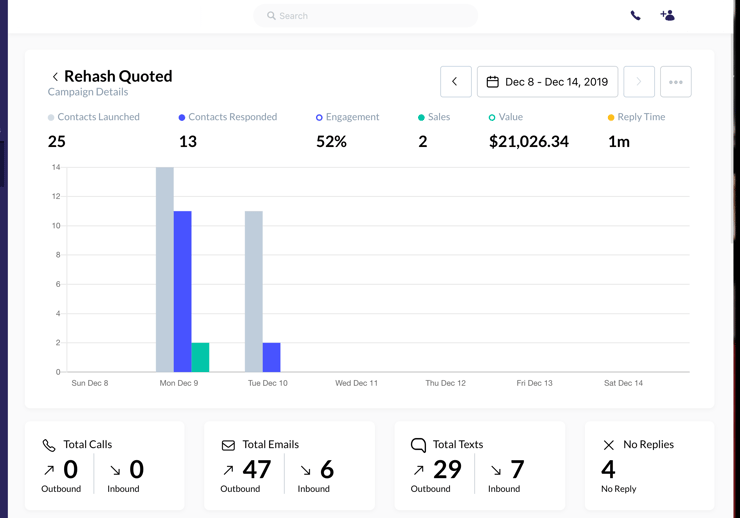
Task: Open the Dec 8 - Dec 14 date picker
Action: tap(547, 82)
